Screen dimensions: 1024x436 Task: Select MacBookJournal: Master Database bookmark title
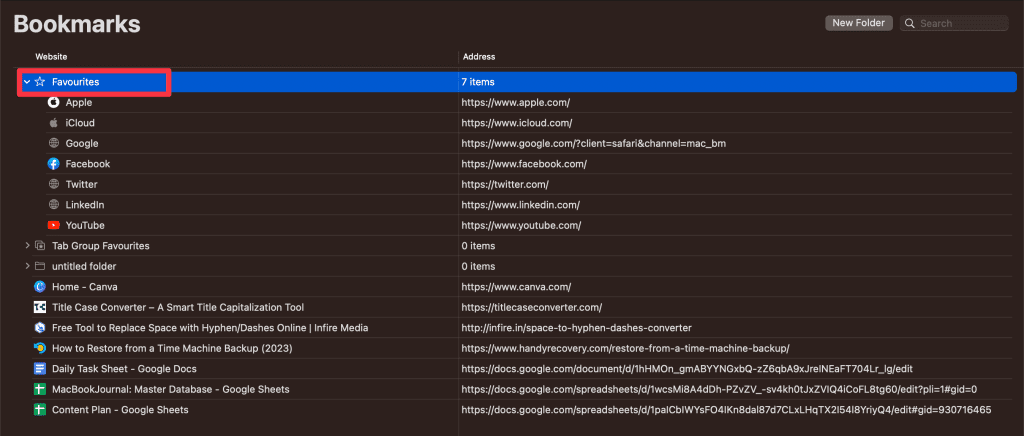[170, 390]
